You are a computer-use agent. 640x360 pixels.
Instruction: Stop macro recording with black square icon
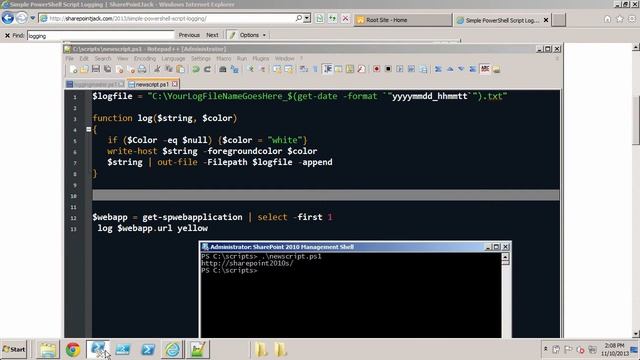click(388, 69)
